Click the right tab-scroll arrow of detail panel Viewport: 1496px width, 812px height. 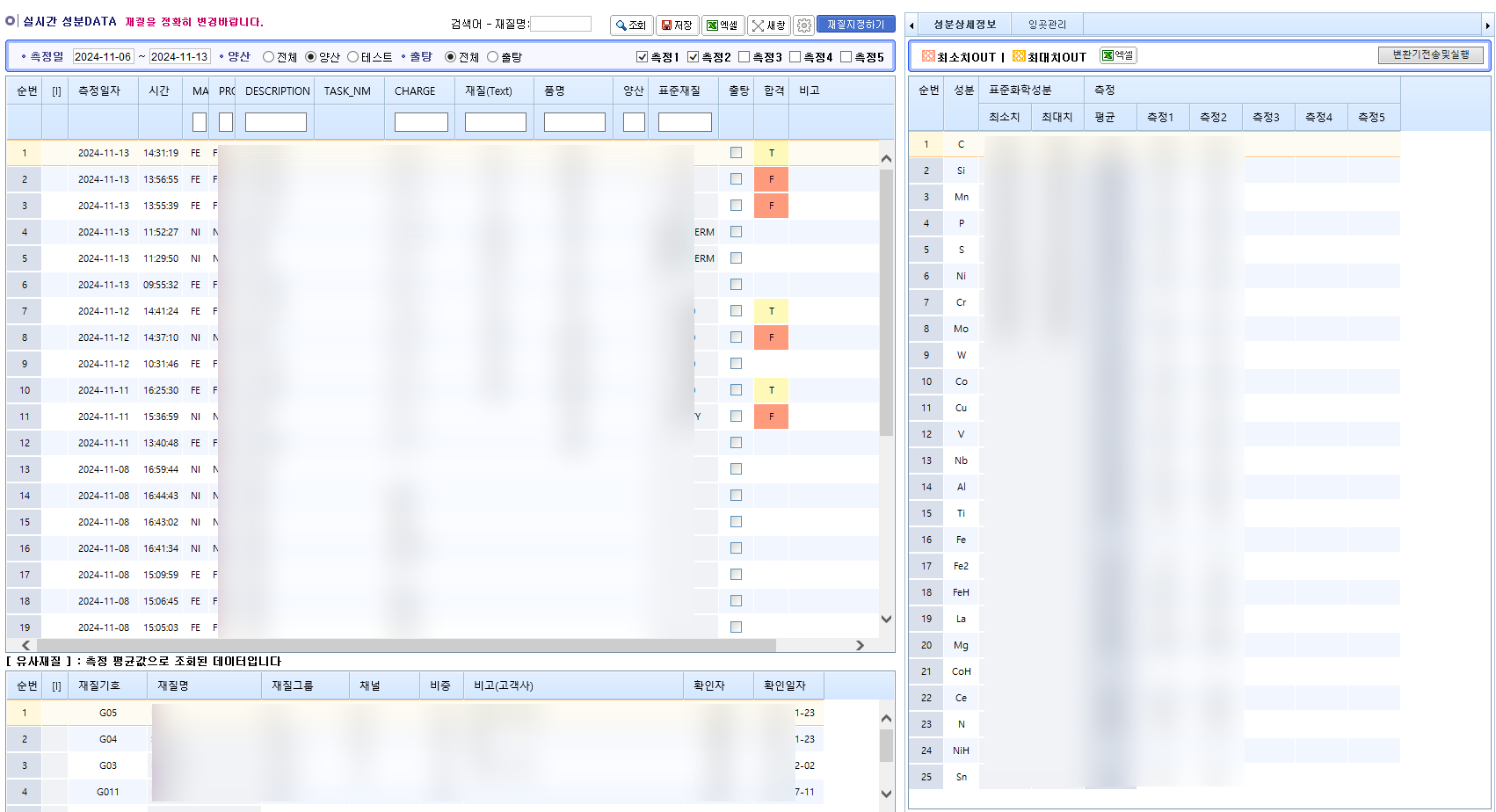point(1487,25)
